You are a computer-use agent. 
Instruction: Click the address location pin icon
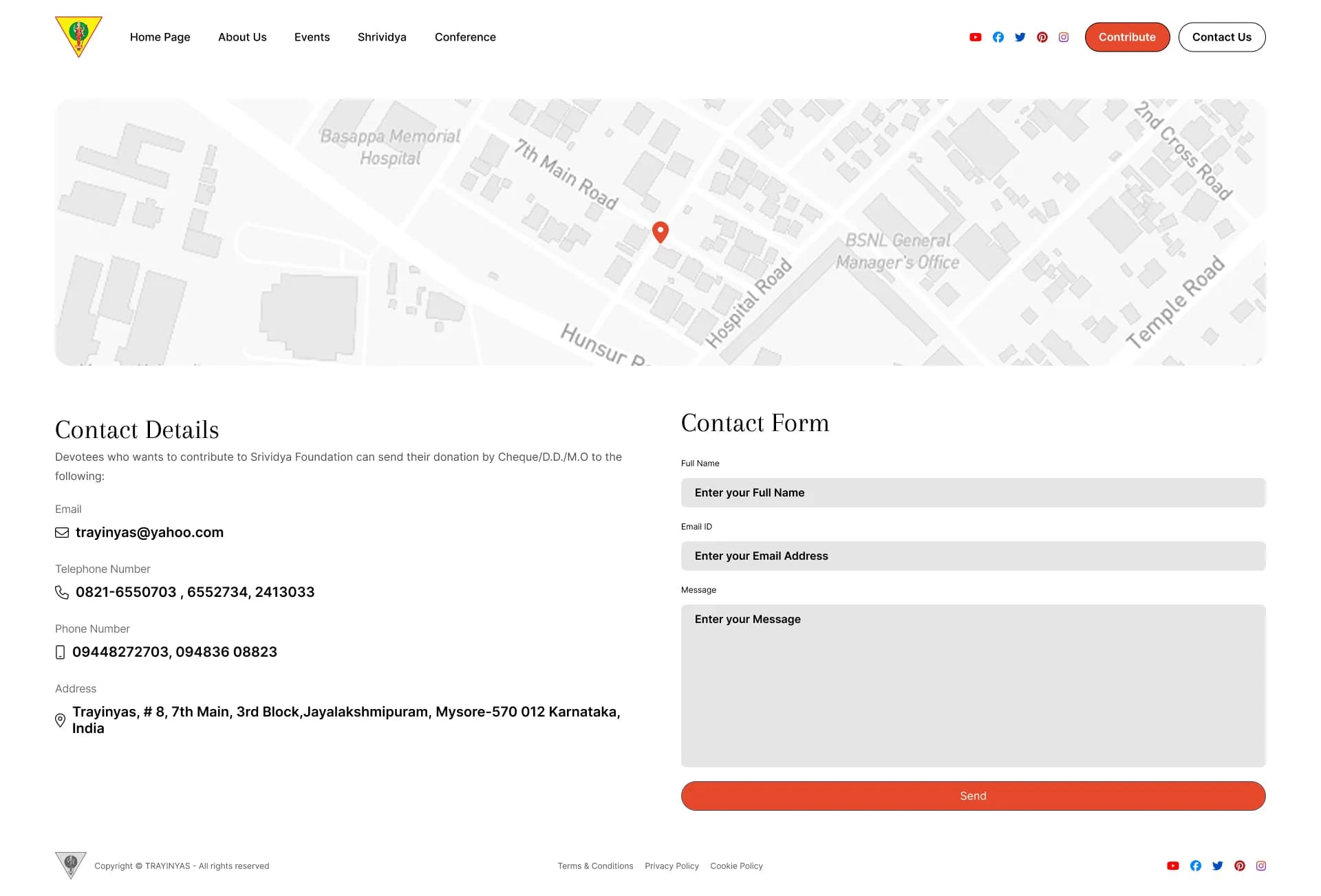point(60,720)
